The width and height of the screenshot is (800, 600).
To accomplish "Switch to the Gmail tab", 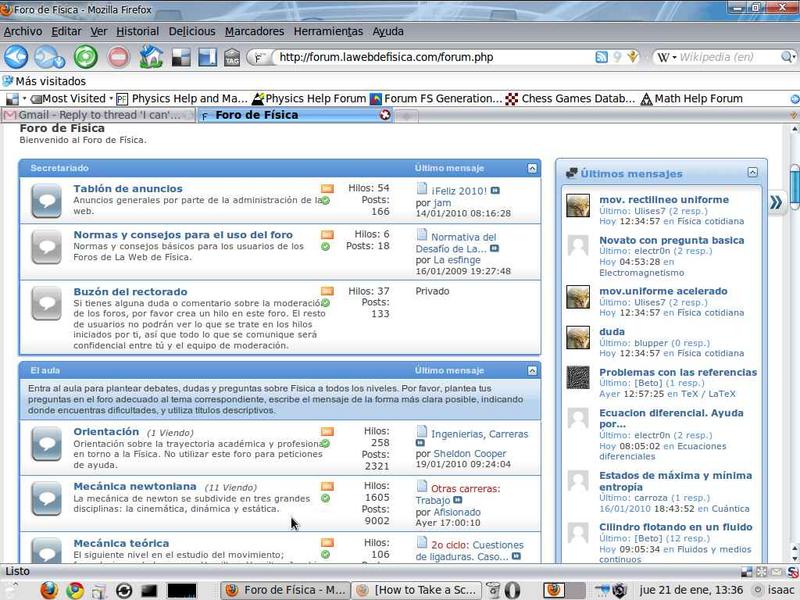I will click(x=98, y=115).
